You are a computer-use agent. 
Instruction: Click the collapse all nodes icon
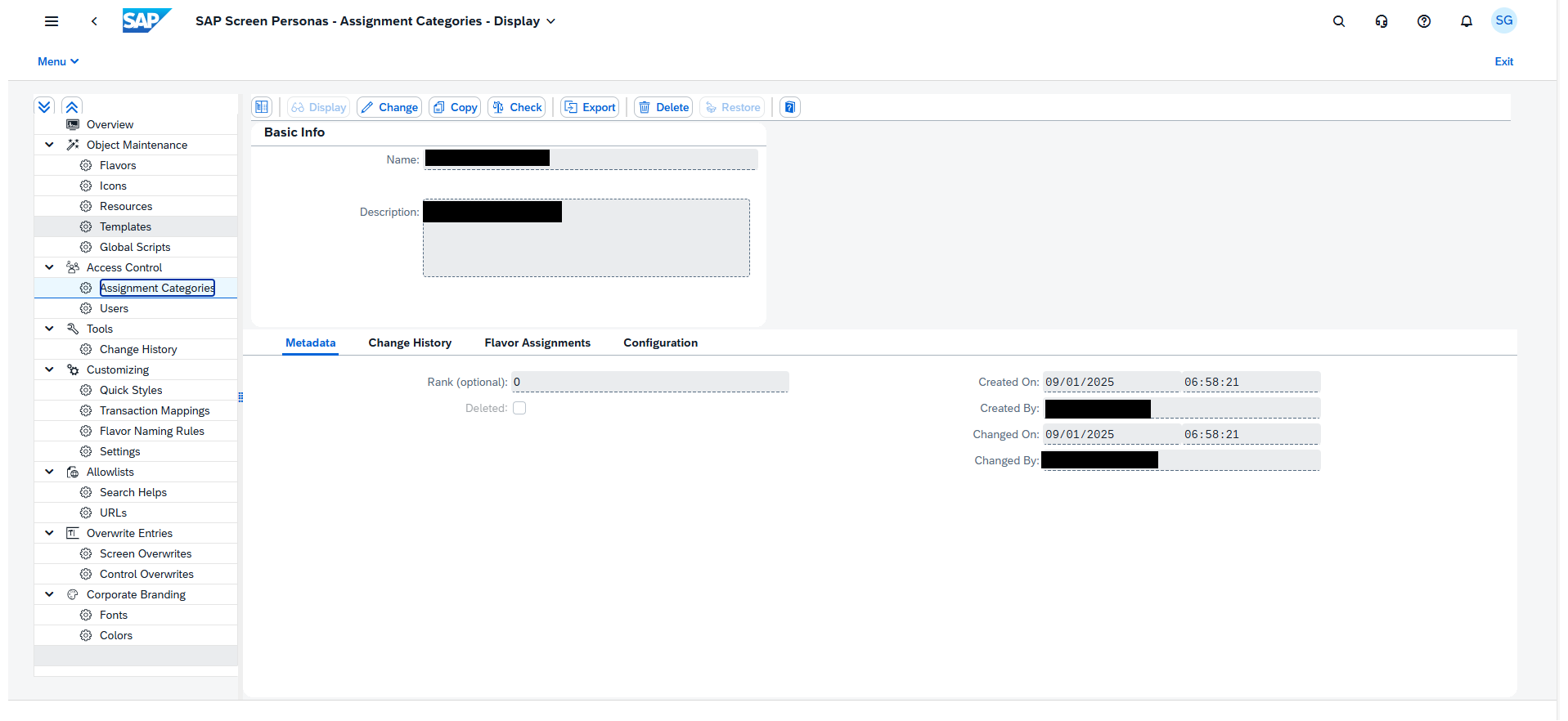coord(72,107)
